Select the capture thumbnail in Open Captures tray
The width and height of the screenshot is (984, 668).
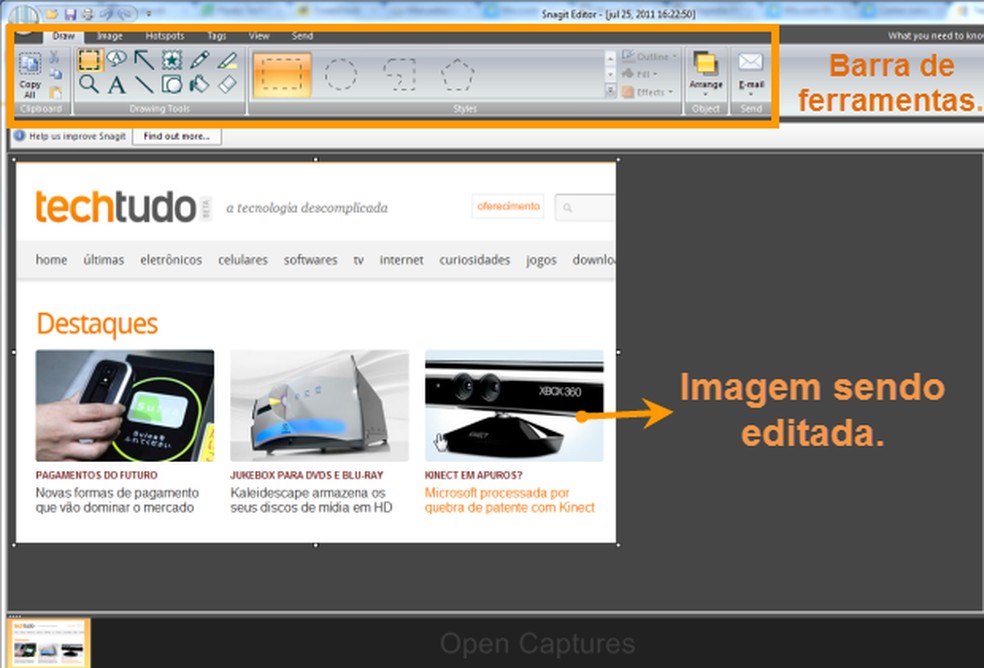[47, 641]
